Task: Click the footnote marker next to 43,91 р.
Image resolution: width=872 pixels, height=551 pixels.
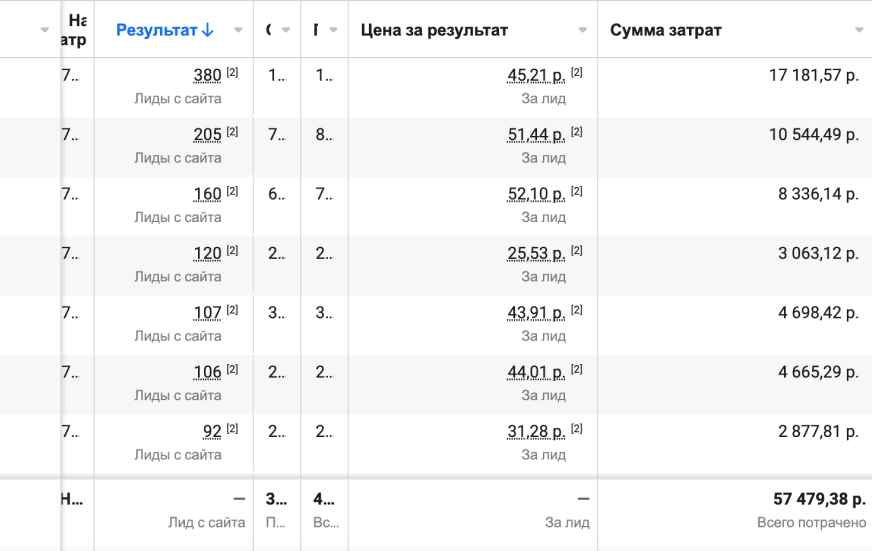Action: click(x=576, y=310)
